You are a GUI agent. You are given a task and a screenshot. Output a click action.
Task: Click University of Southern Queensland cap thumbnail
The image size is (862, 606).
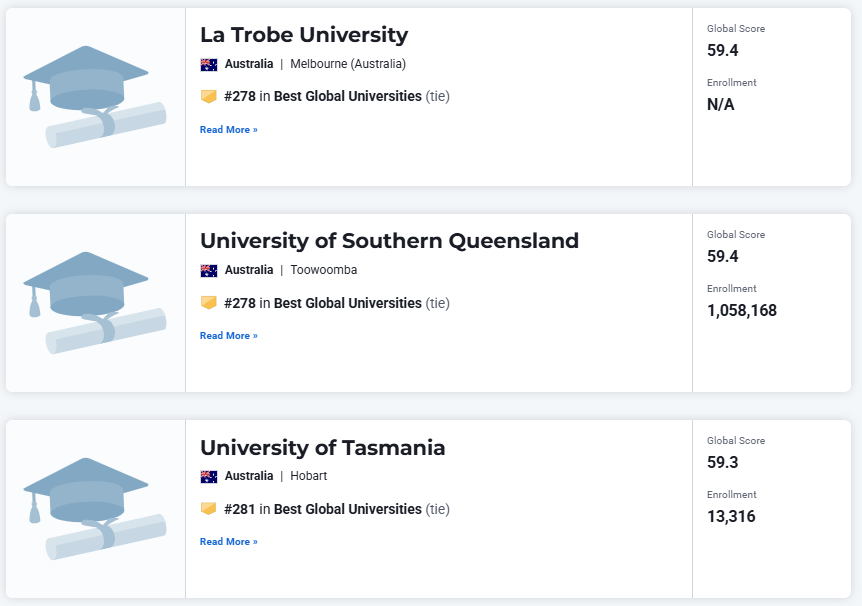95,303
